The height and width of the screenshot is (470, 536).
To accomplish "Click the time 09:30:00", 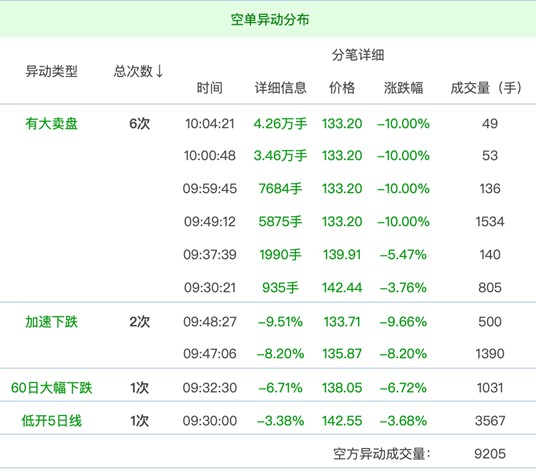I will tap(210, 420).
